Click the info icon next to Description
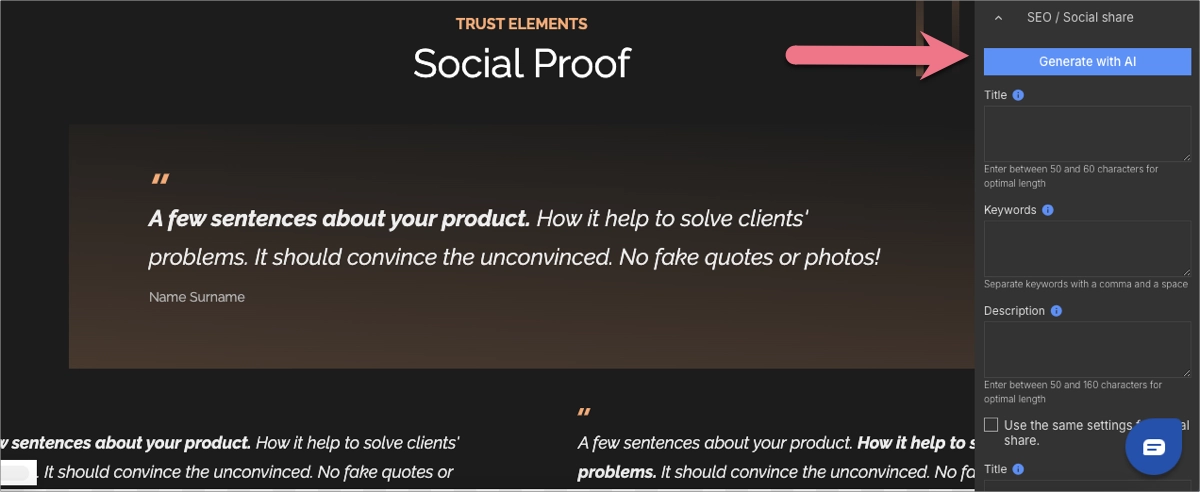The image size is (1200, 492). tap(1056, 310)
